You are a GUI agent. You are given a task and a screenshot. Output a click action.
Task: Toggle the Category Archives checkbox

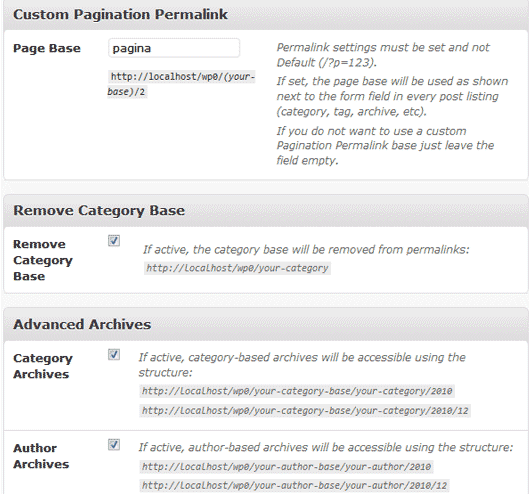tap(114, 354)
